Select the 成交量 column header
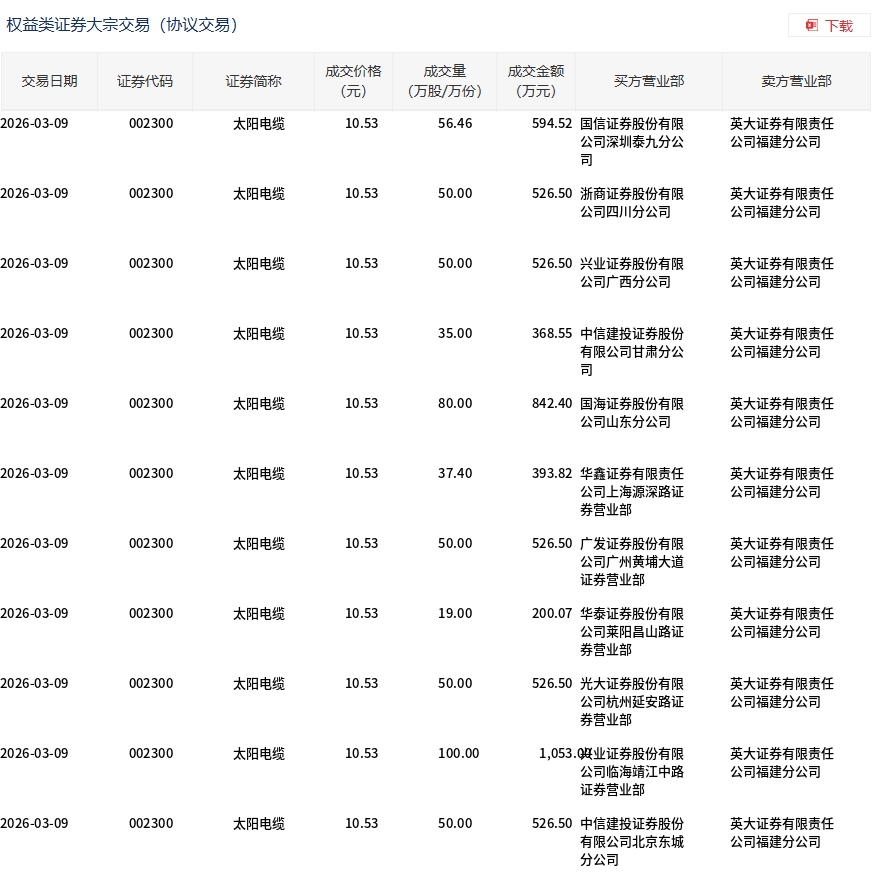The width and height of the screenshot is (872, 882). coord(444,82)
